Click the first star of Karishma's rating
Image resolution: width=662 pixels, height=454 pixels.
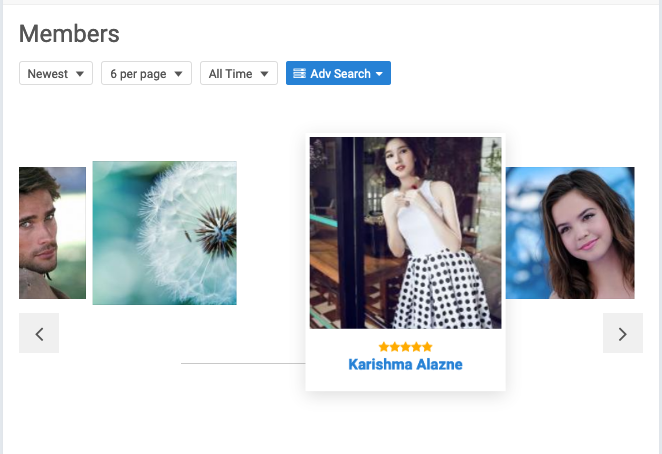pos(383,347)
